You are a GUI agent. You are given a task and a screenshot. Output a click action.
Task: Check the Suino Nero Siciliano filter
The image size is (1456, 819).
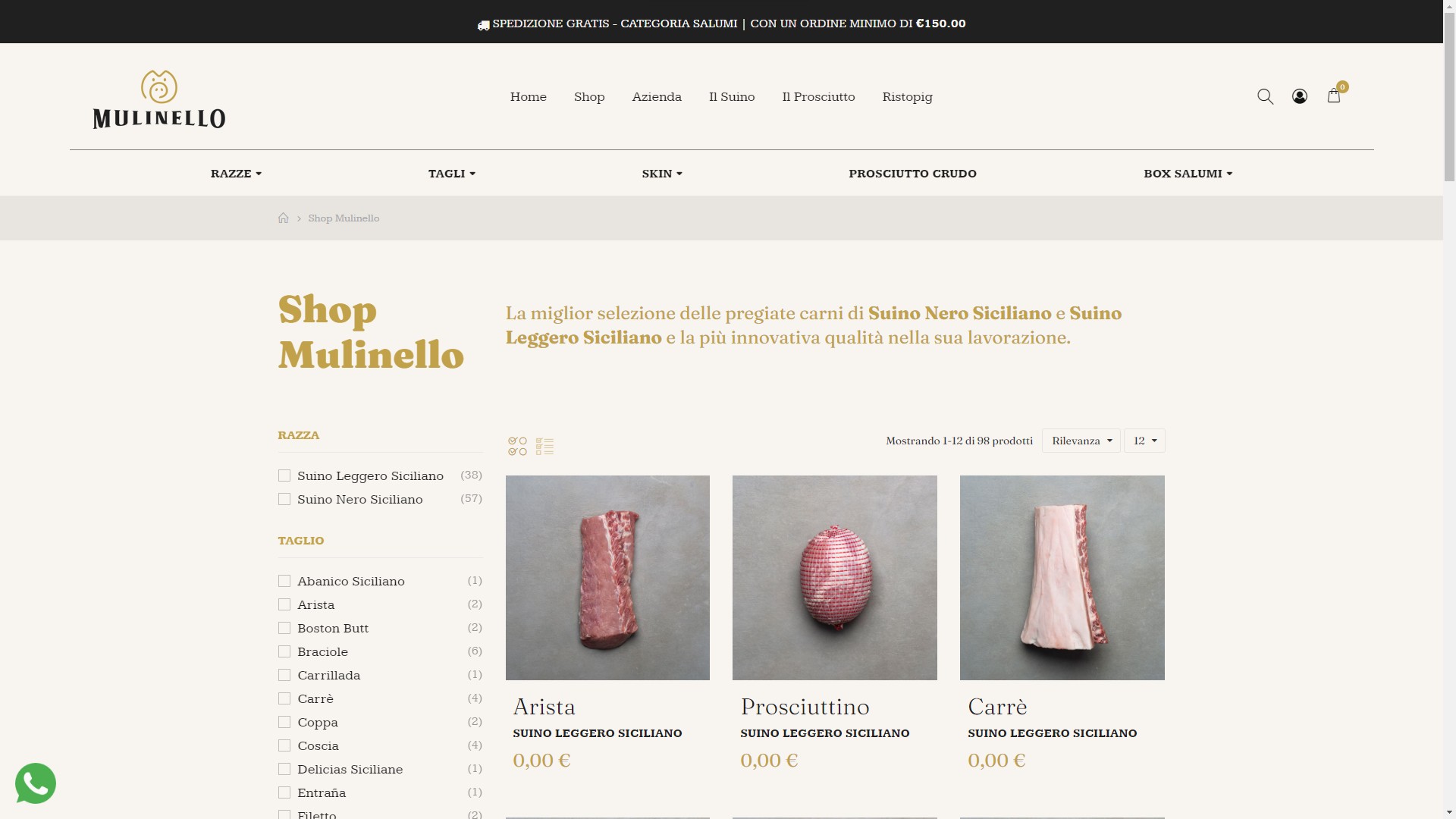point(284,499)
